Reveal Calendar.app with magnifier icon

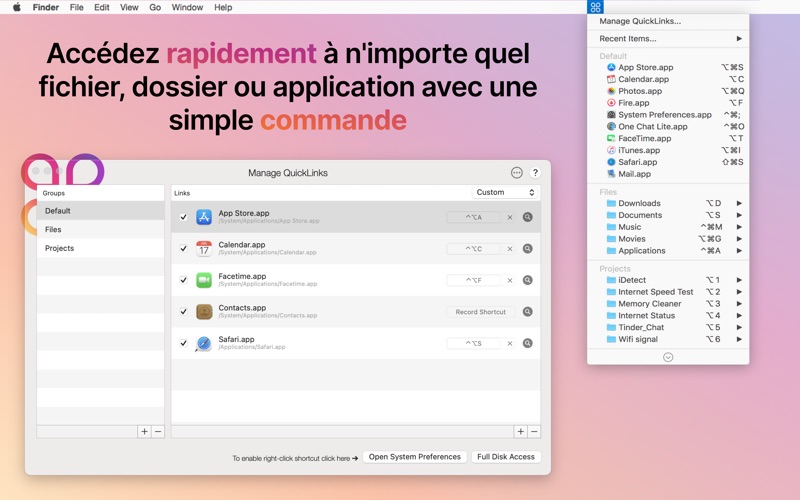528,248
